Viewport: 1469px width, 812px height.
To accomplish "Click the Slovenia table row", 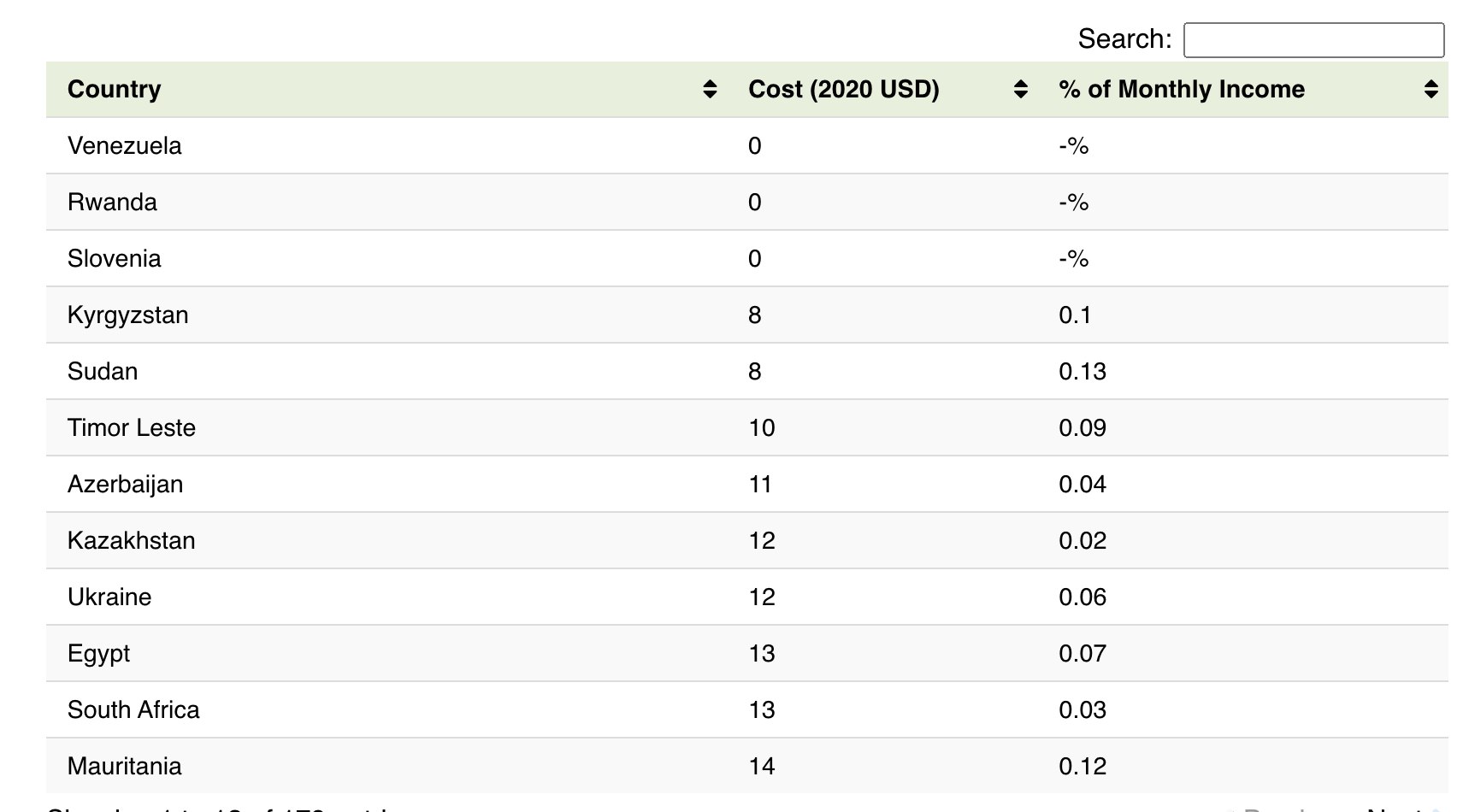I will point(747,258).
